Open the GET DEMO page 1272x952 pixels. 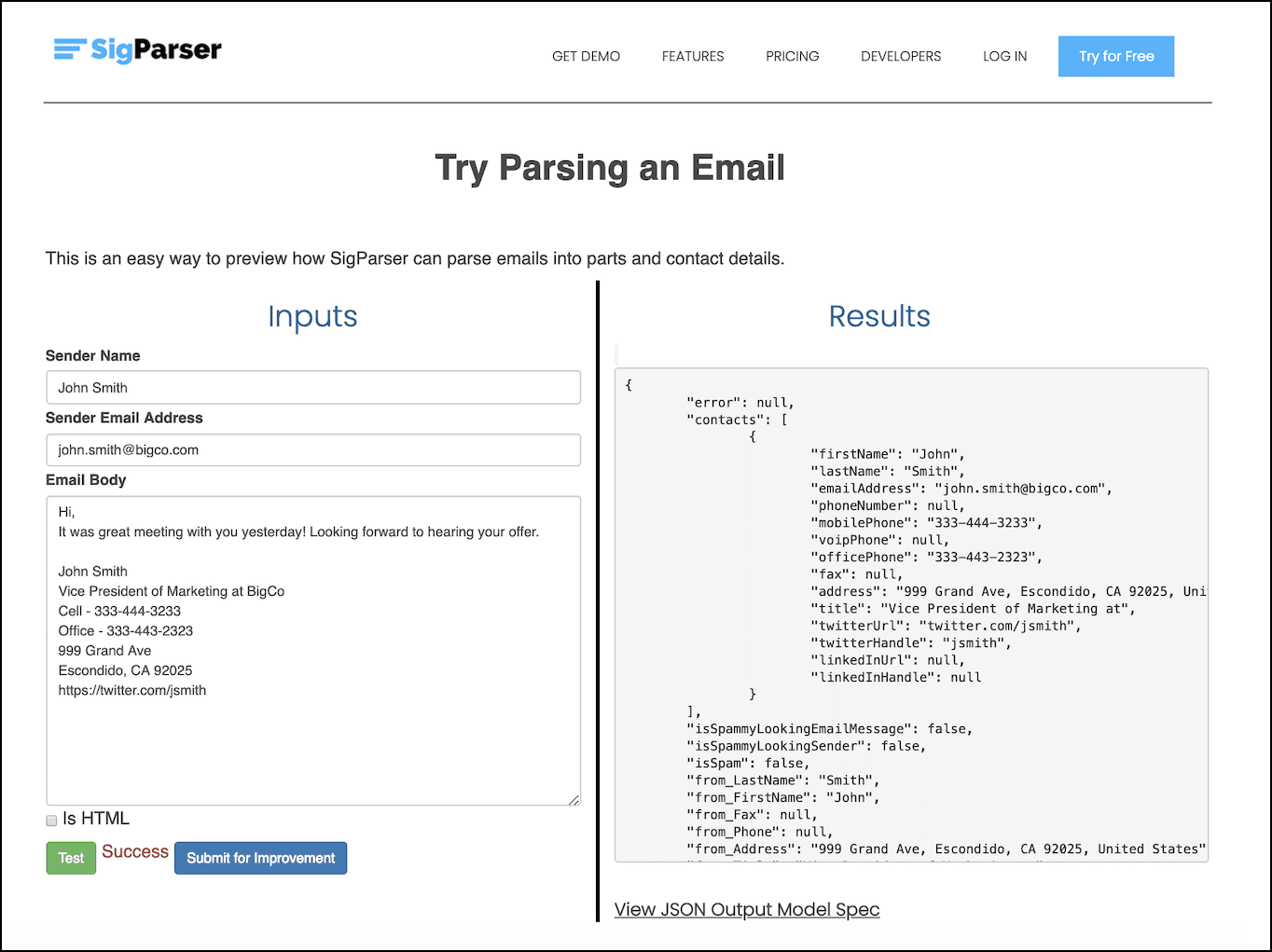point(586,57)
